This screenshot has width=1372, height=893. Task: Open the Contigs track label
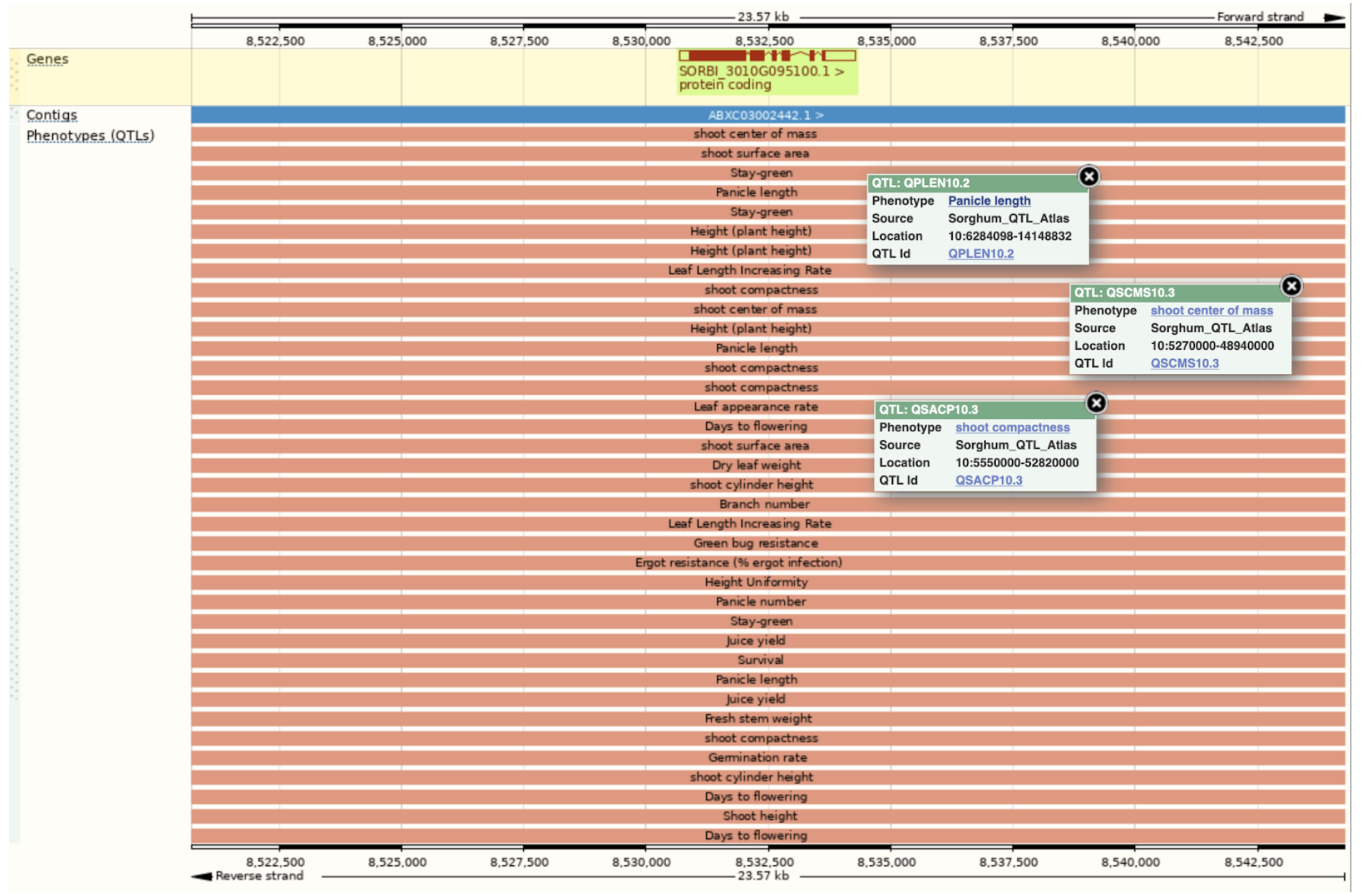point(52,115)
